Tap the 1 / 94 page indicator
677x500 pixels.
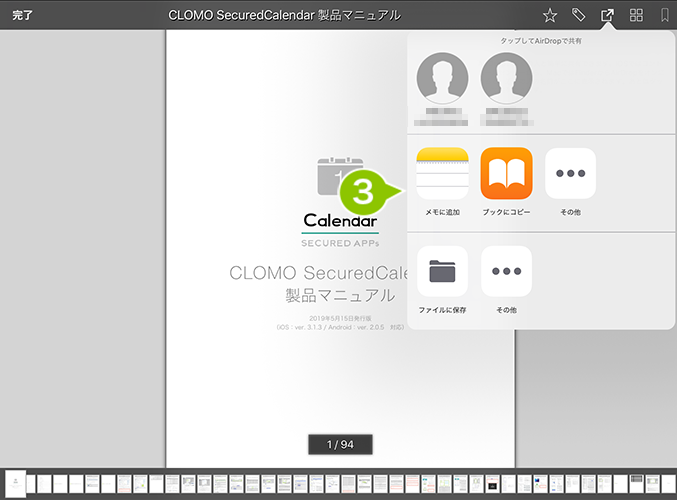pos(340,444)
